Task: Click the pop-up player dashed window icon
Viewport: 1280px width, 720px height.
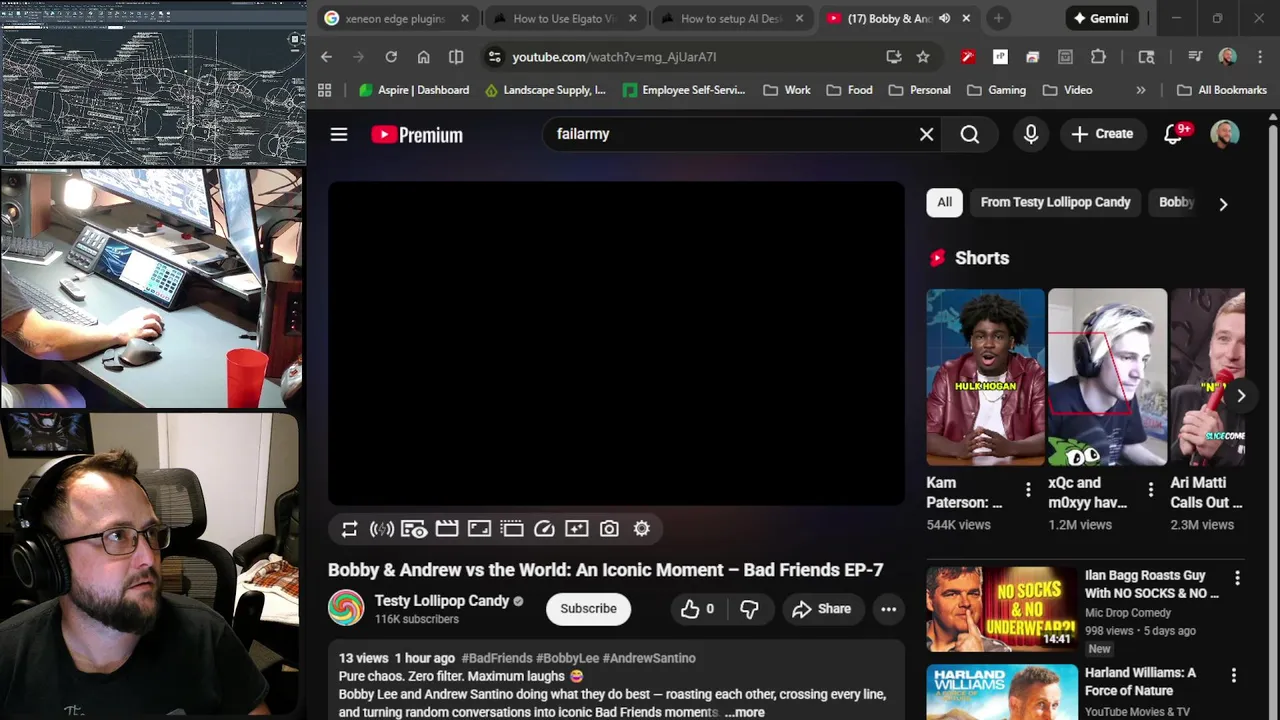Action: tap(512, 529)
